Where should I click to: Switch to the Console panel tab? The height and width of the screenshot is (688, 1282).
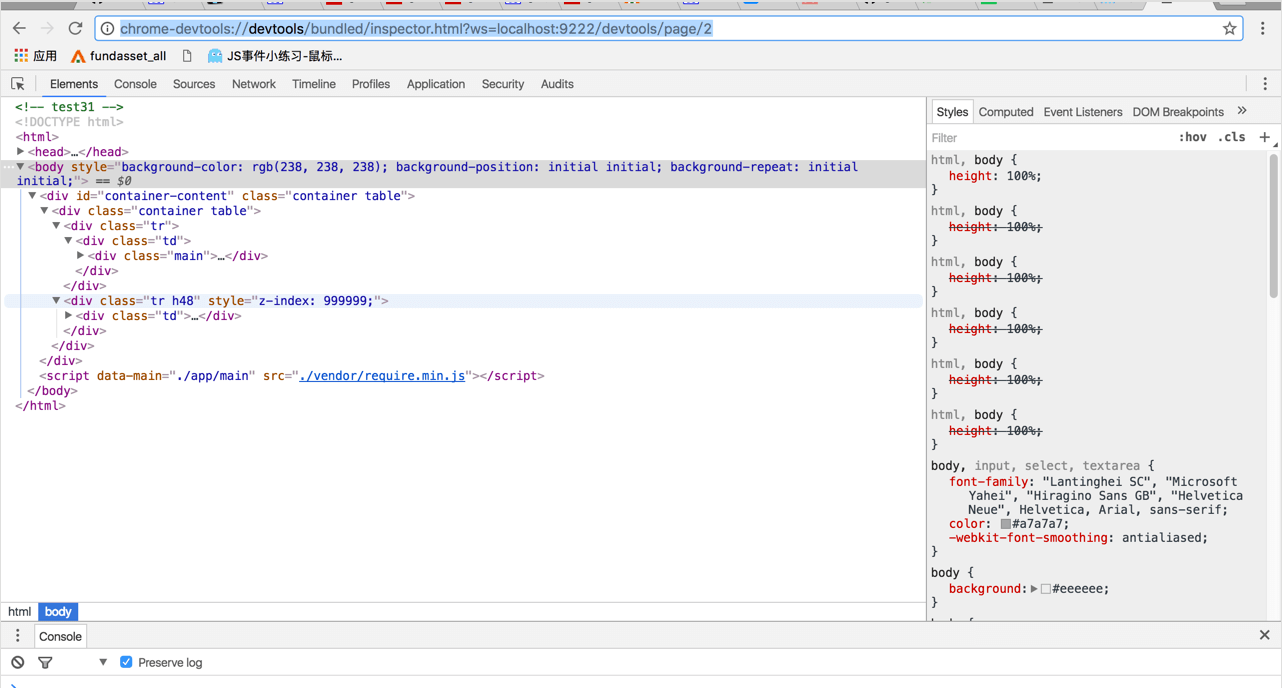pyautogui.click(x=135, y=85)
